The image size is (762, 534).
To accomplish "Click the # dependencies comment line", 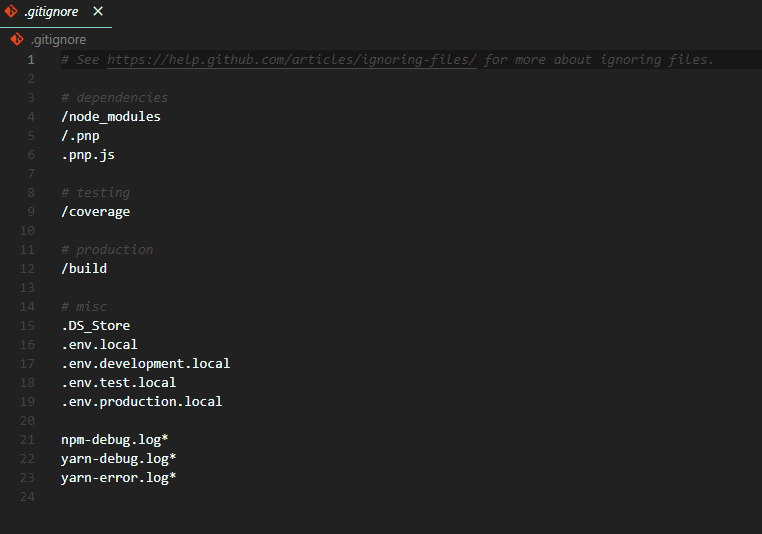I will click(115, 98).
